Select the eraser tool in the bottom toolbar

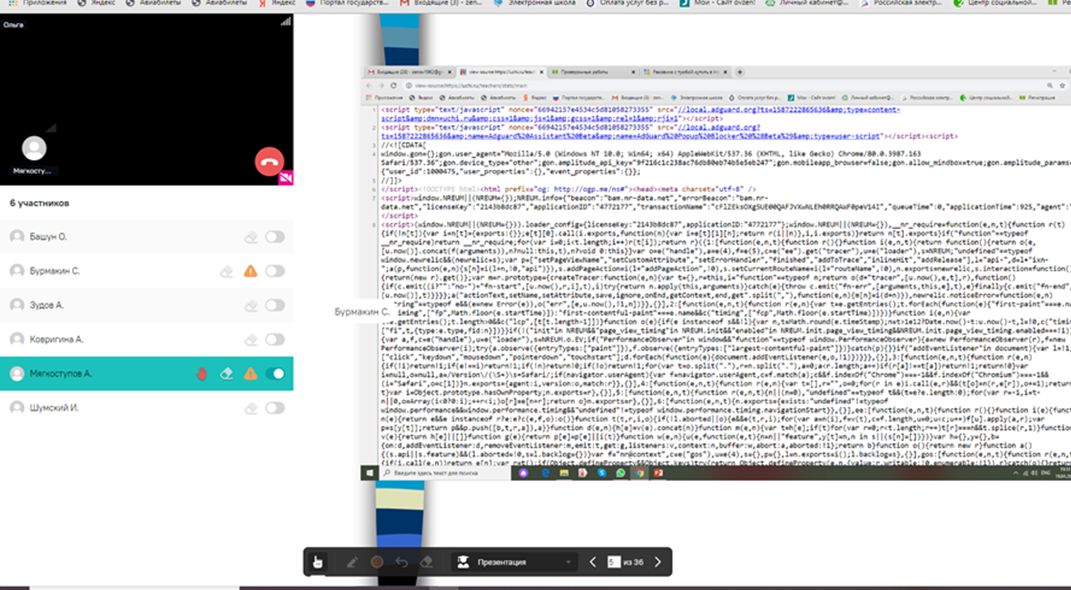coord(426,562)
